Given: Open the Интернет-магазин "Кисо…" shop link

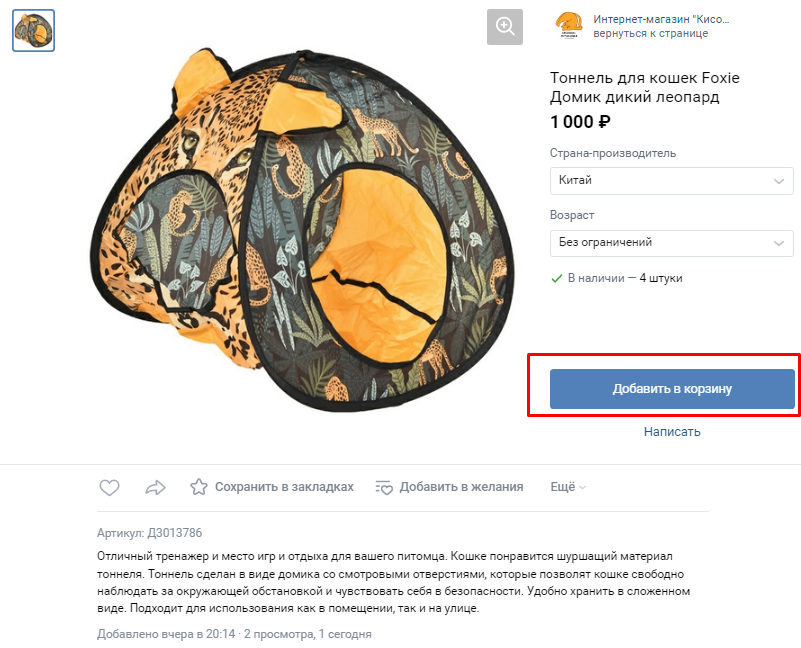Looking at the screenshot, I should (661, 19).
